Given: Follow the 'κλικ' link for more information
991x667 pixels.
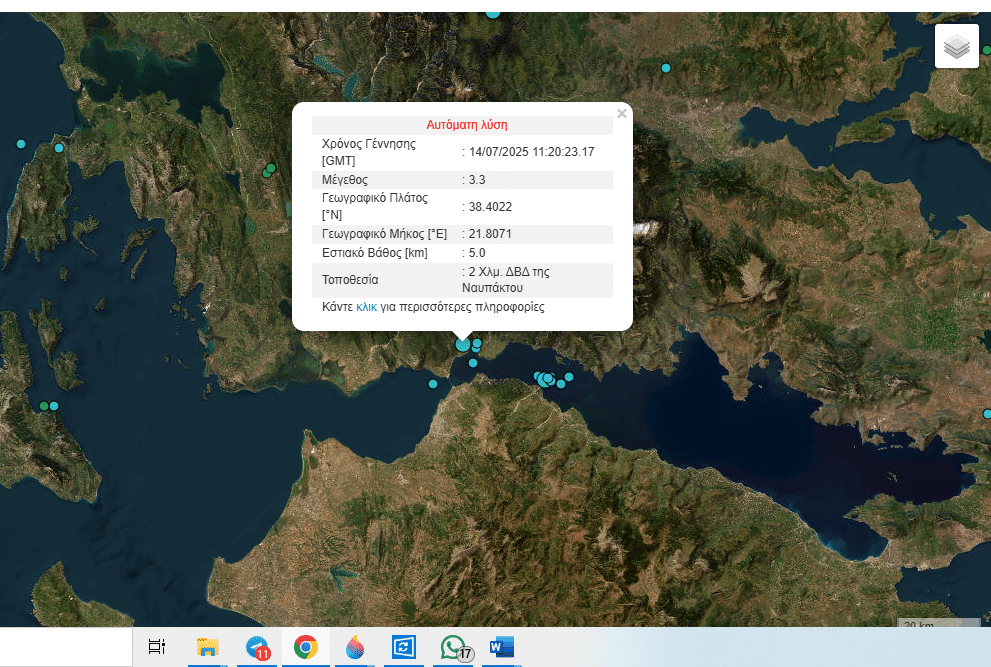Looking at the screenshot, I should tap(367, 307).
